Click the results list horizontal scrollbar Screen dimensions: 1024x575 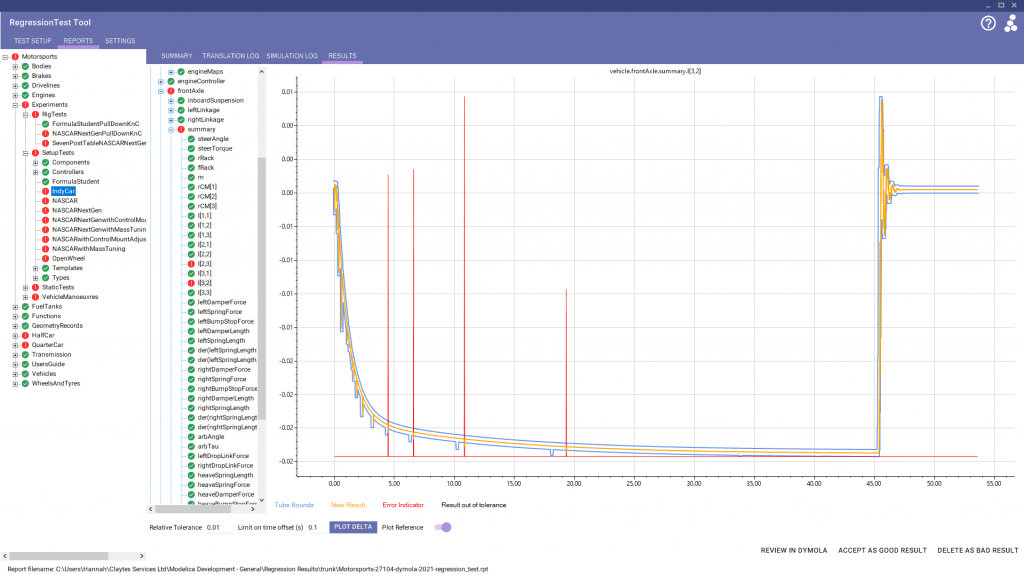pyautogui.click(x=201, y=509)
